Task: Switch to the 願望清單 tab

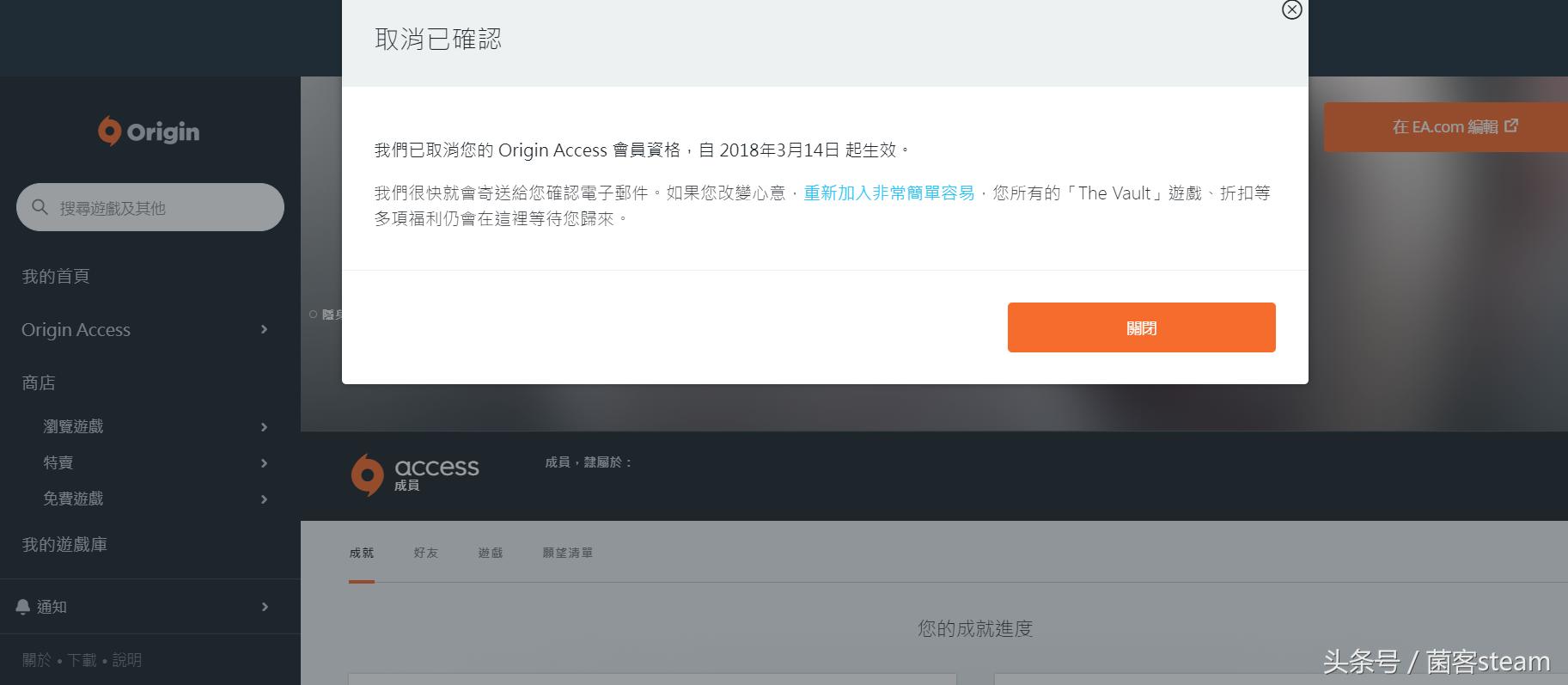Action: tap(568, 553)
